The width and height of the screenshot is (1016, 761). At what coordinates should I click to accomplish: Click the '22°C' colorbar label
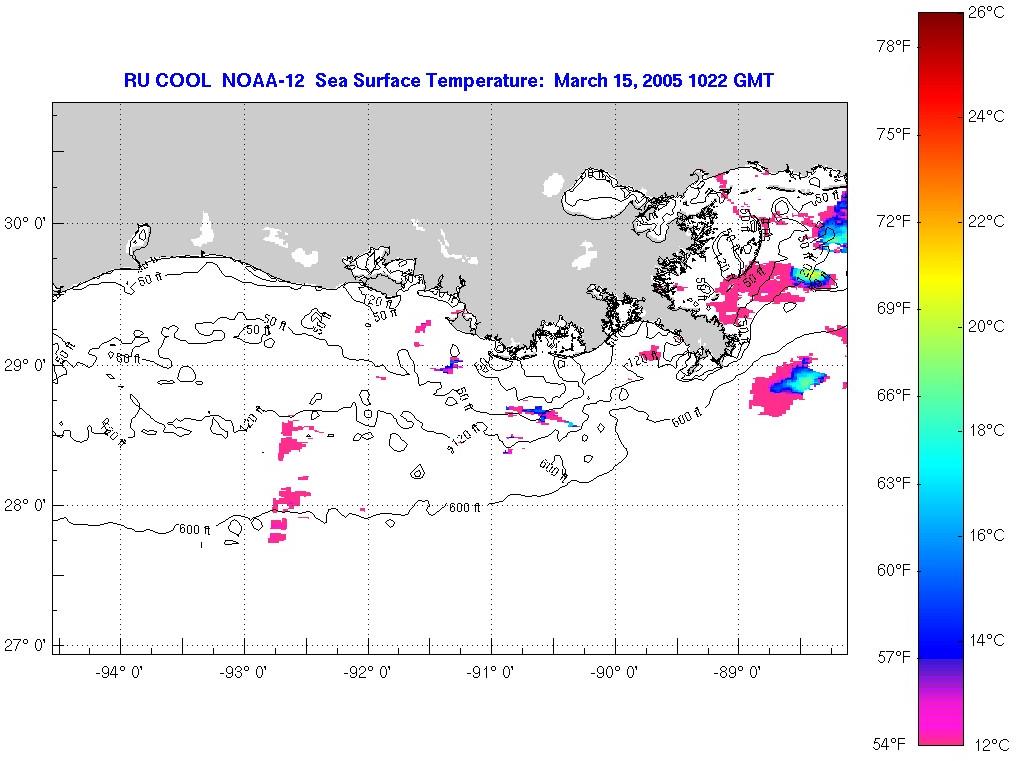(x=986, y=221)
